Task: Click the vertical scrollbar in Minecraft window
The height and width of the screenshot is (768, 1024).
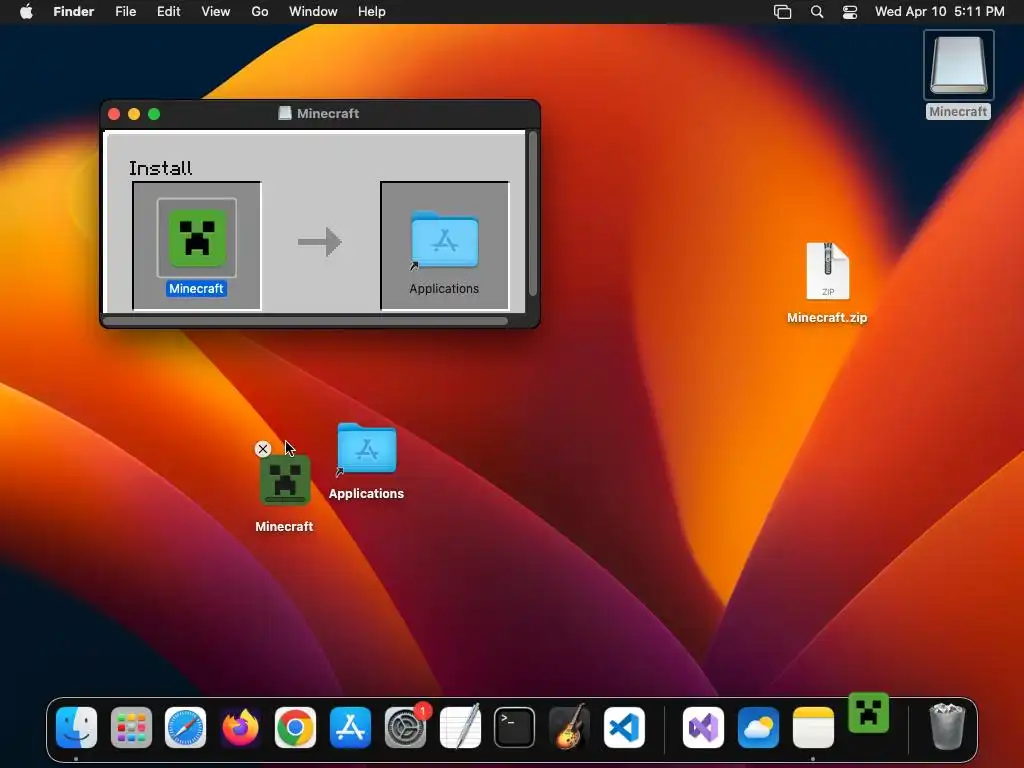Action: (533, 214)
